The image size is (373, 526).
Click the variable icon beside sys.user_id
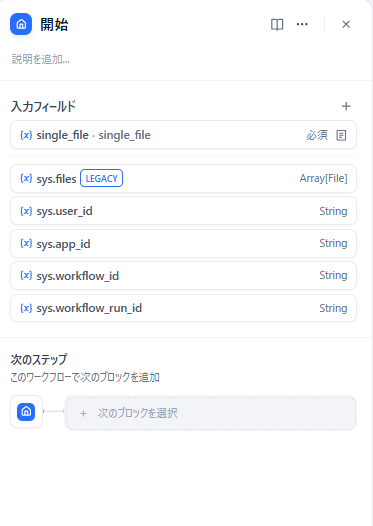point(26,211)
